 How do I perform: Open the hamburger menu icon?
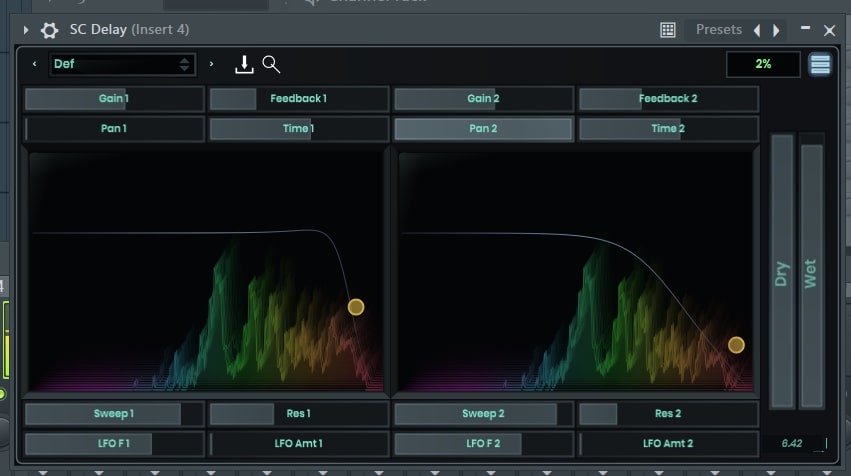[820, 64]
